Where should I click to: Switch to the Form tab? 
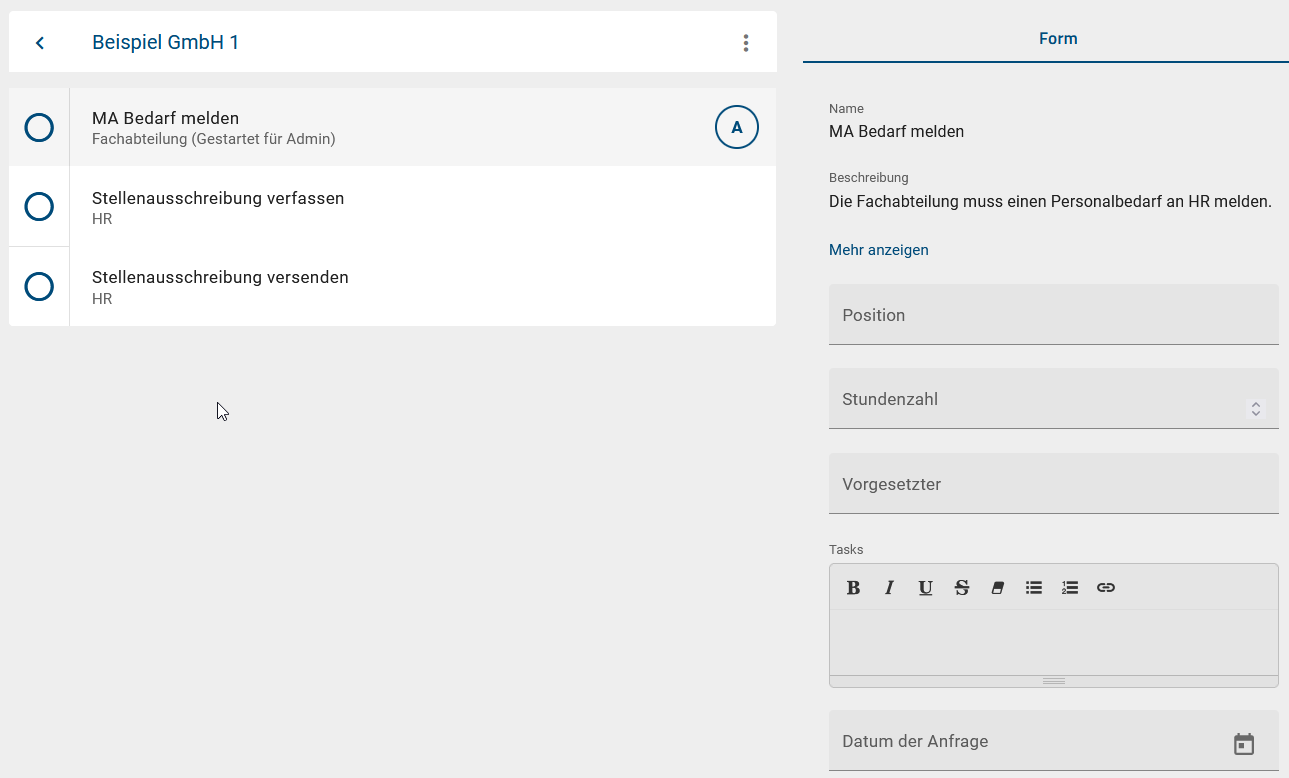[x=1058, y=38]
